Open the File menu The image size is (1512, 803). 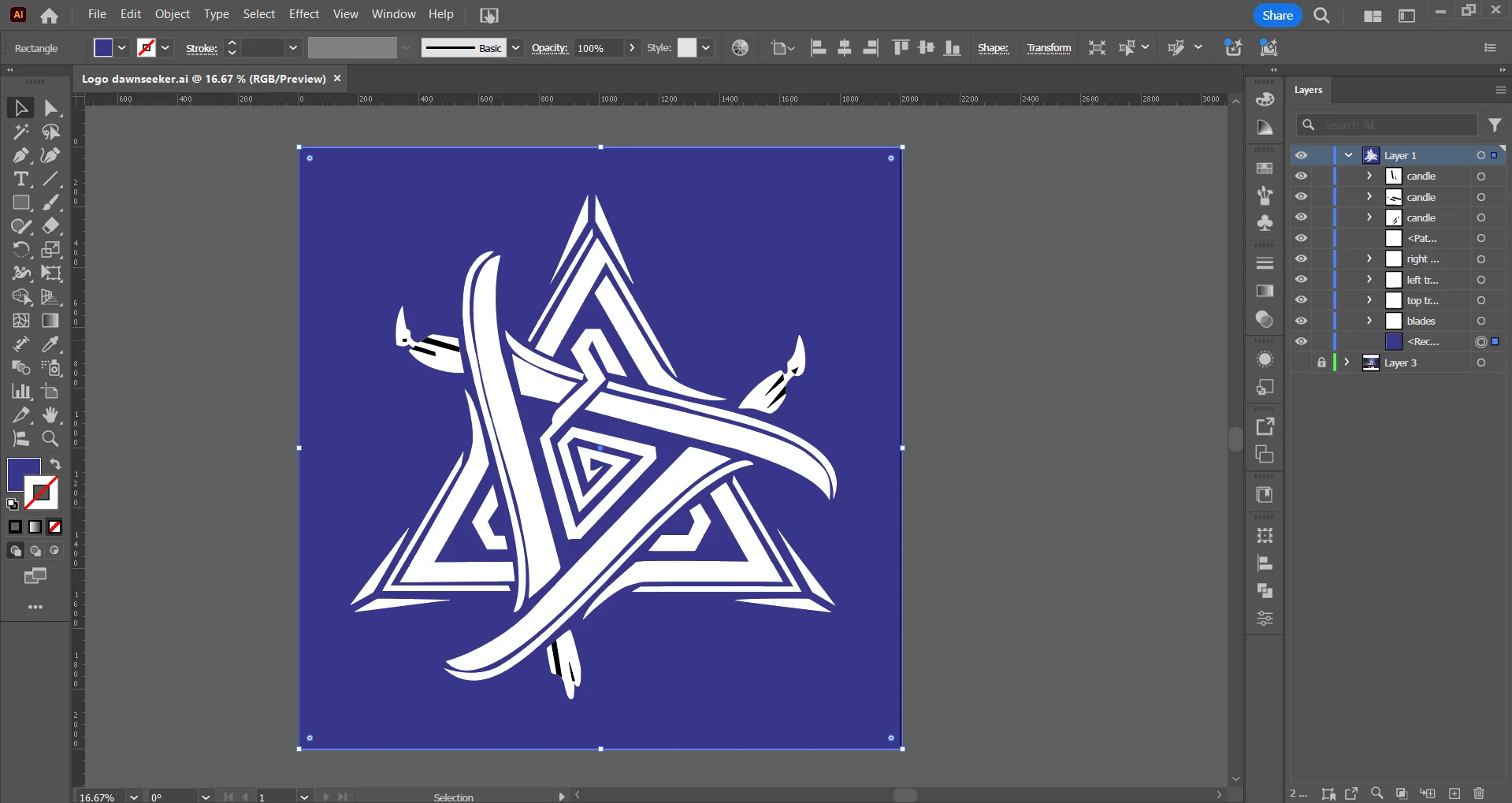97,14
